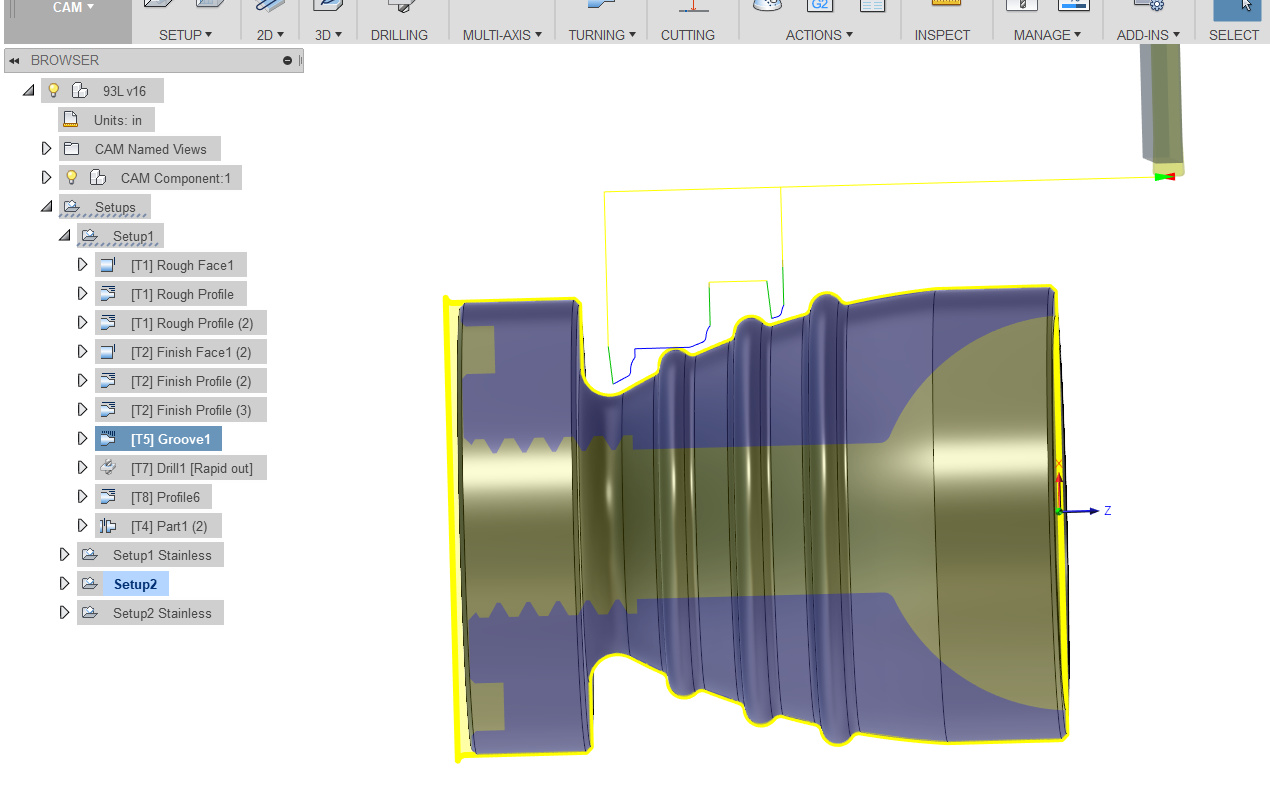Image resolution: width=1270 pixels, height=802 pixels.
Task: Expand the [T8] Profile6 operation
Action: pos(82,497)
